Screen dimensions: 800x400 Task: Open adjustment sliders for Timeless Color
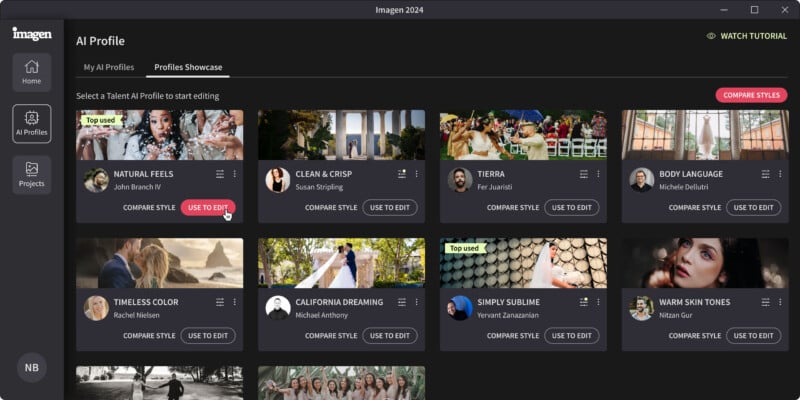click(220, 302)
